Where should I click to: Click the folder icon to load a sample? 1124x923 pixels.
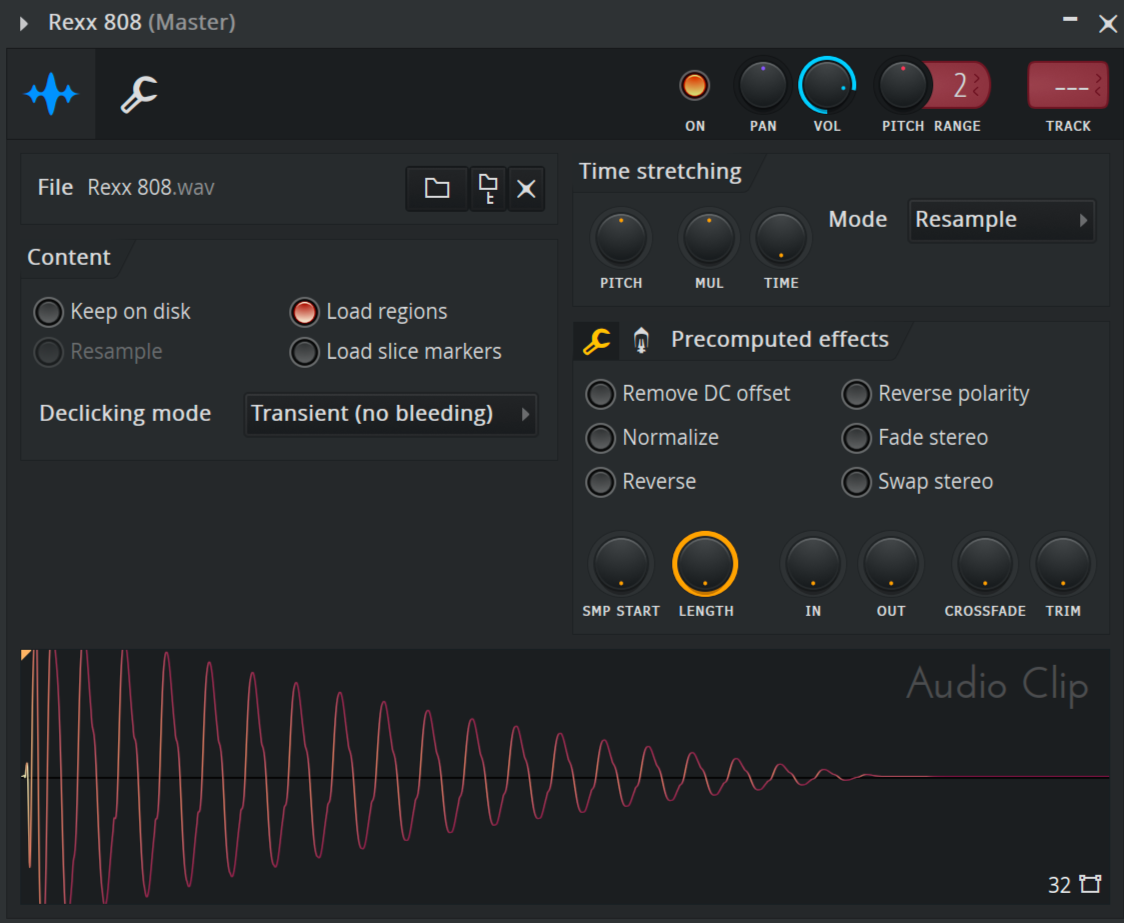point(437,188)
